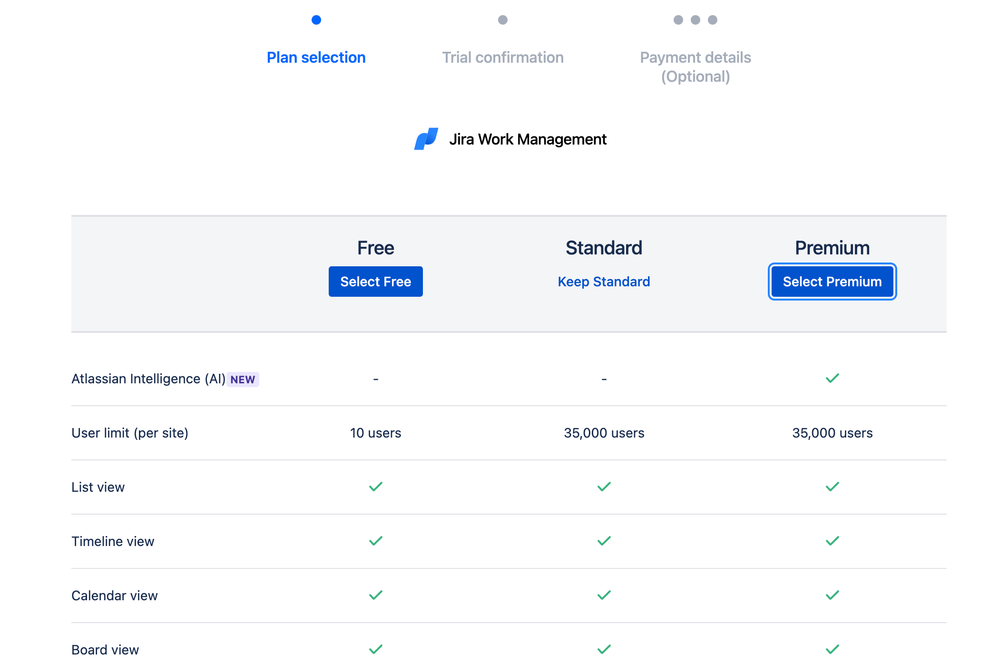
Task: Click the Select Free button
Action: click(375, 282)
